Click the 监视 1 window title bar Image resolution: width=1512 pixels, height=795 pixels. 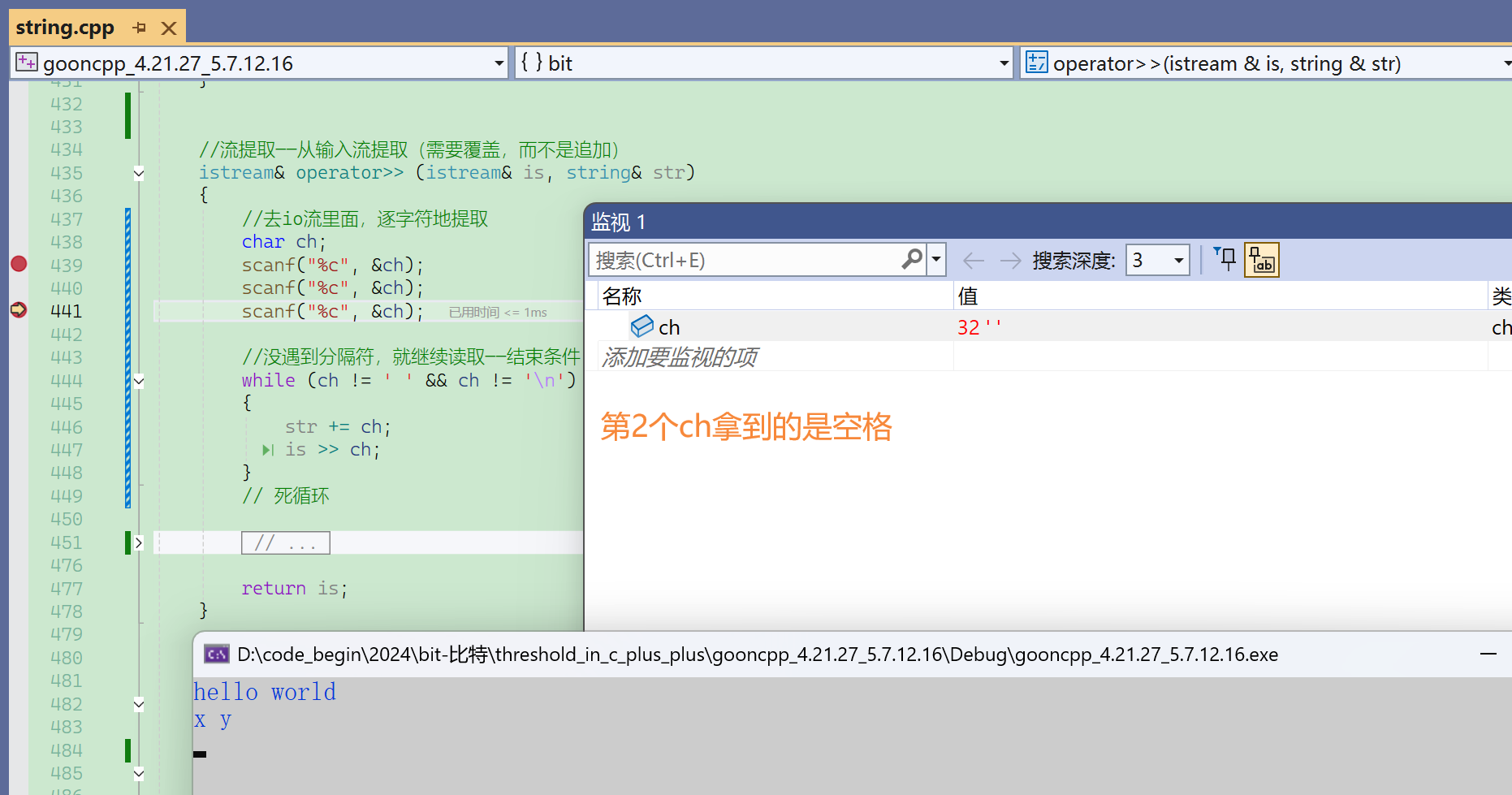click(1048, 222)
